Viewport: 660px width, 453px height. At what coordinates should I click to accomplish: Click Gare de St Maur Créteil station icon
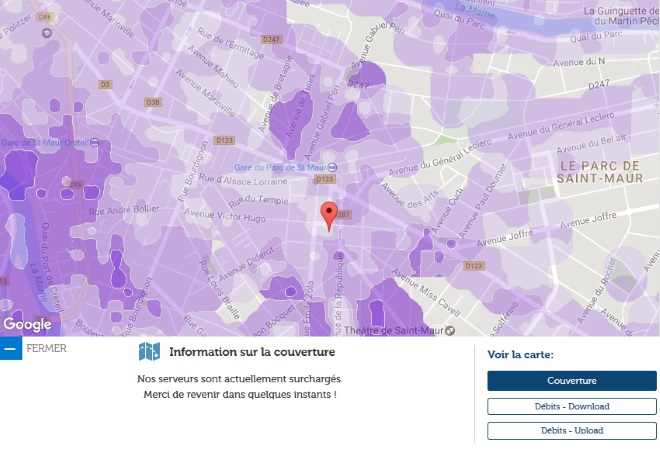point(95,143)
